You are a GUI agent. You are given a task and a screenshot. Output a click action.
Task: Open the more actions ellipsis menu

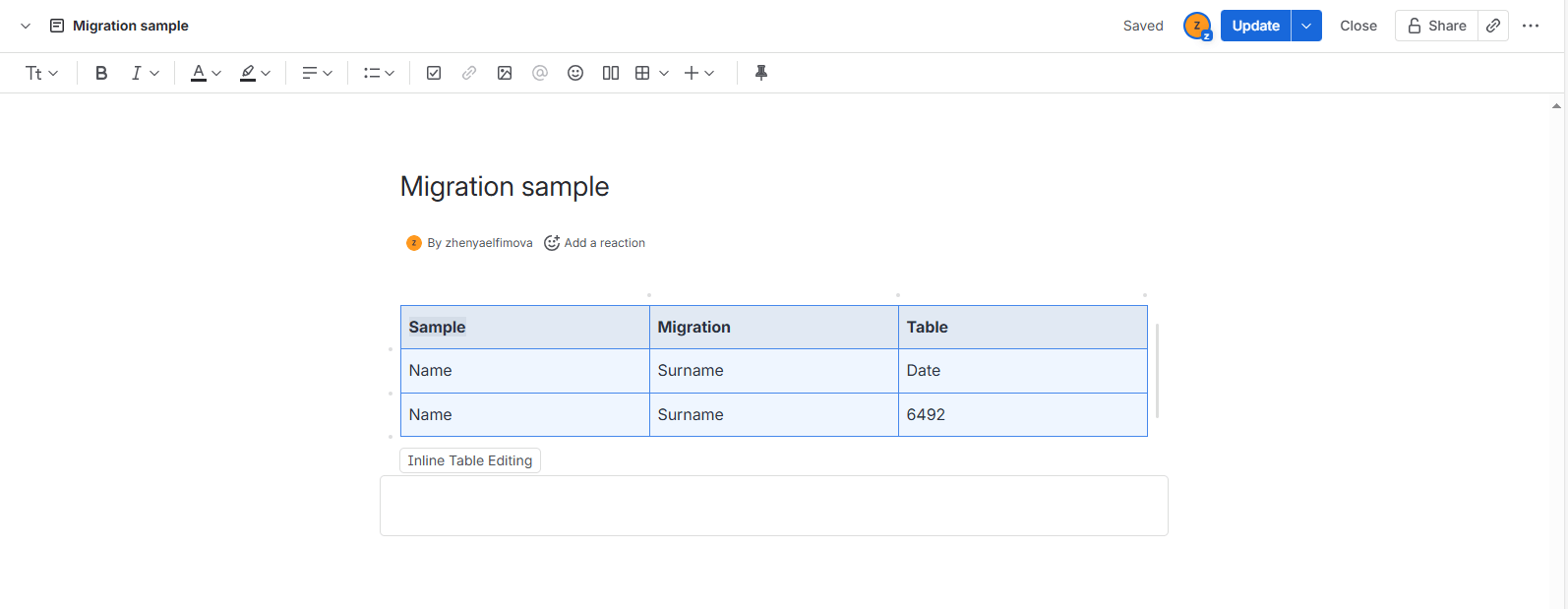coord(1530,26)
